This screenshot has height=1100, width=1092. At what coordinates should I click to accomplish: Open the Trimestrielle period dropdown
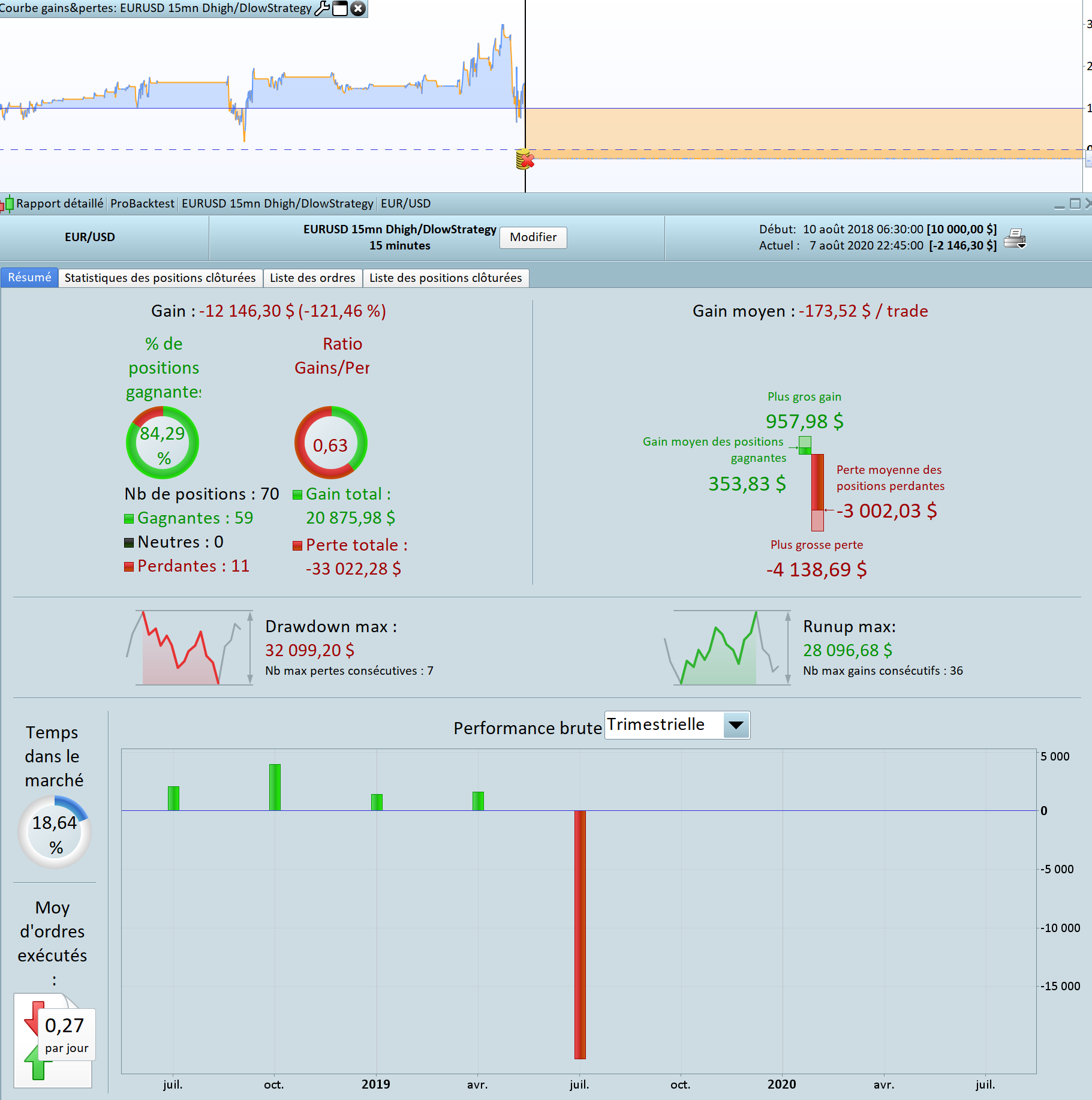pos(677,725)
